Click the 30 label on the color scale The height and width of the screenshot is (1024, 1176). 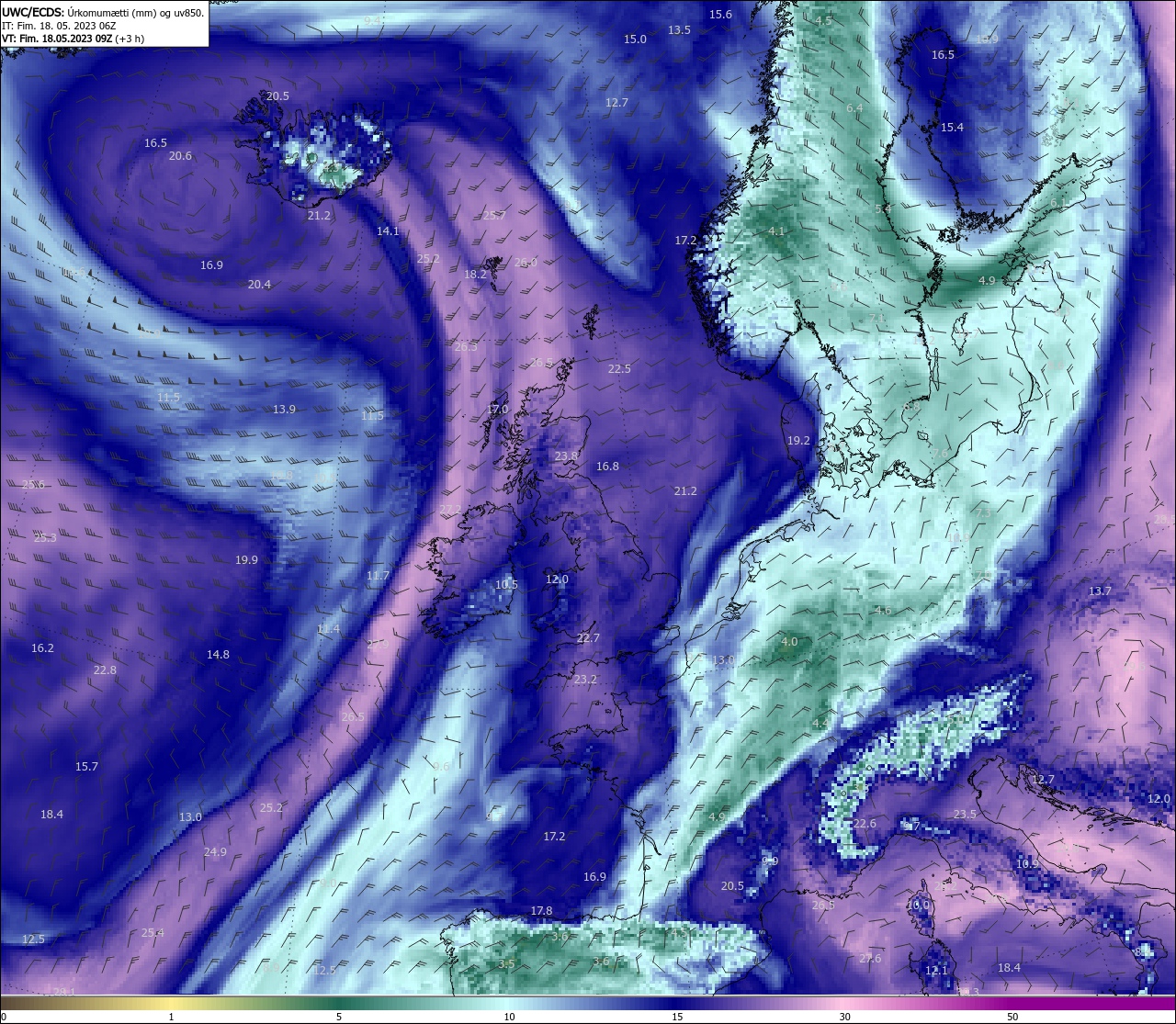(844, 1017)
